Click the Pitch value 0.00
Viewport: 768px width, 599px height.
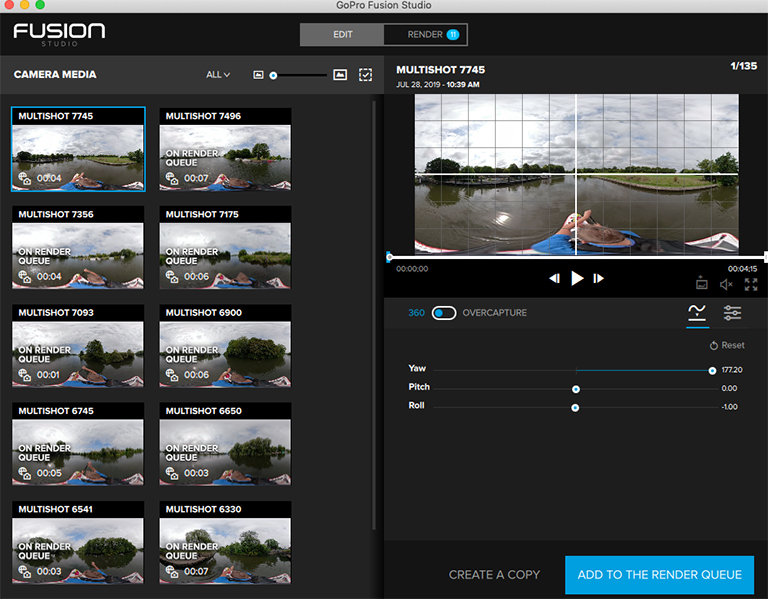coord(729,388)
